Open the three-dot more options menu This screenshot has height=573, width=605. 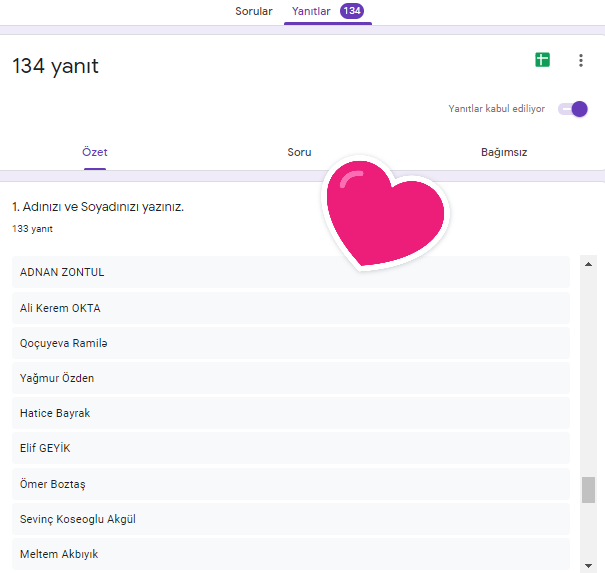[x=581, y=60]
